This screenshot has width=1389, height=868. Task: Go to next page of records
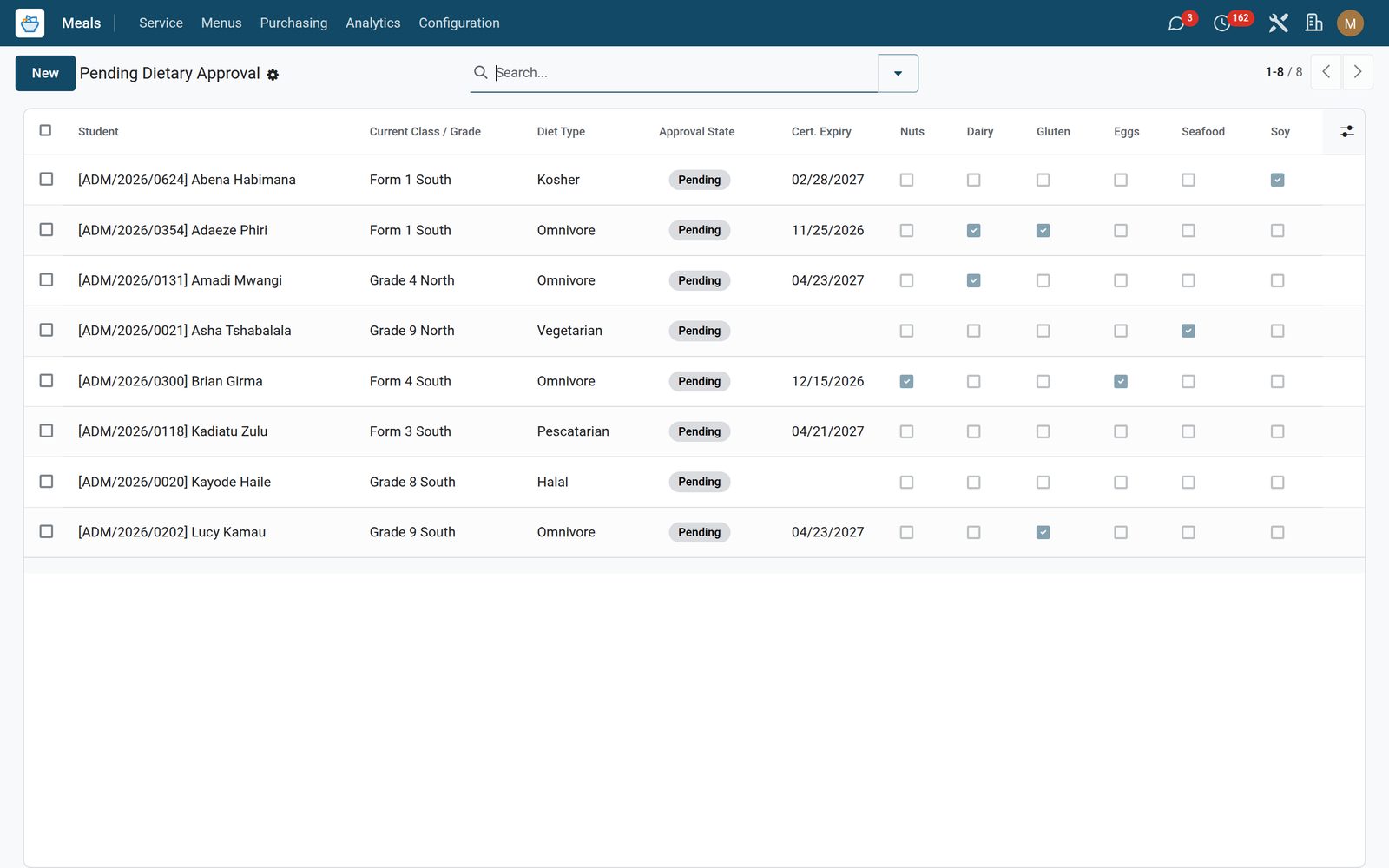(x=1358, y=72)
